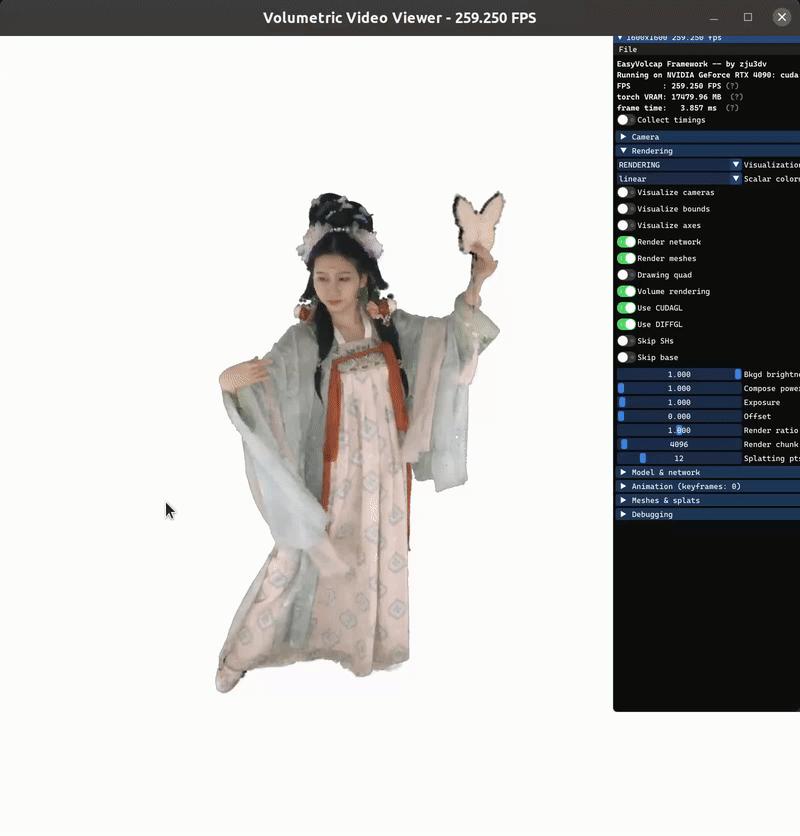This screenshot has width=800, height=836.
Task: Click the Splatting pts slider
Action: 679,459
